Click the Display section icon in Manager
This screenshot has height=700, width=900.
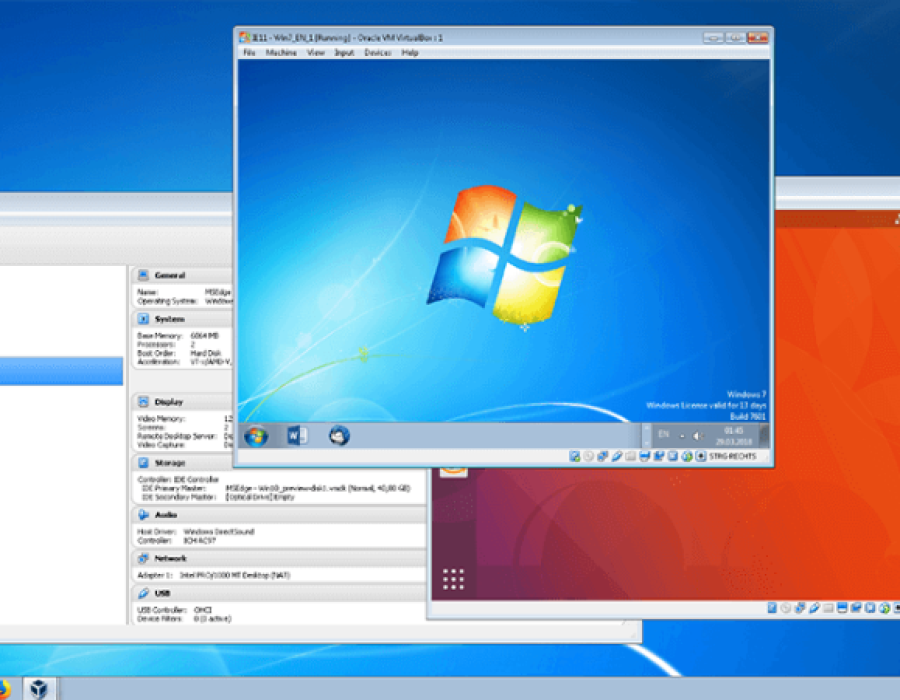click(143, 402)
